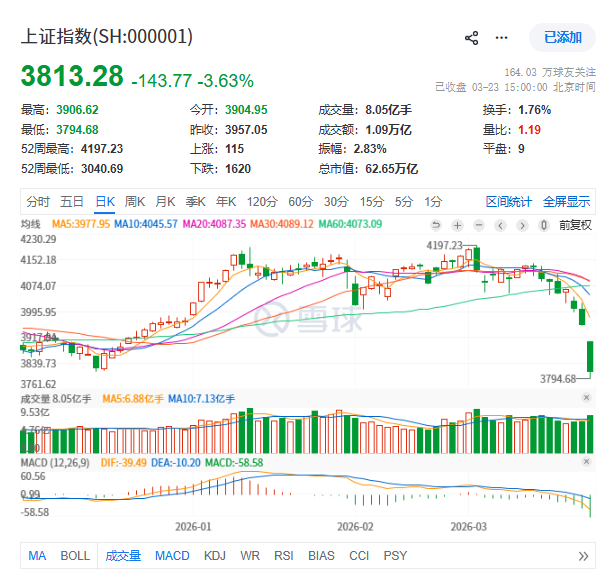Zoom in chart with plus icon

pyautogui.click(x=458, y=225)
